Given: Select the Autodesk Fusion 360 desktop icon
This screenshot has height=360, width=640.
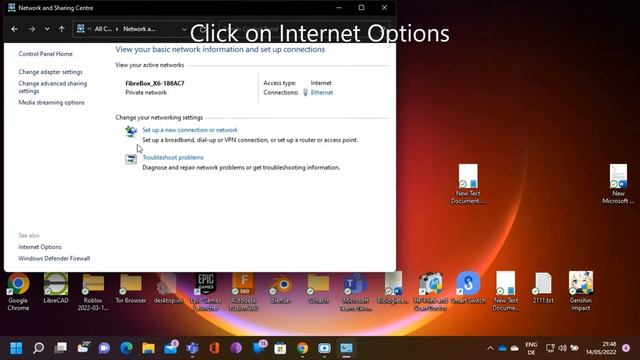Looking at the screenshot, I should [243, 291].
